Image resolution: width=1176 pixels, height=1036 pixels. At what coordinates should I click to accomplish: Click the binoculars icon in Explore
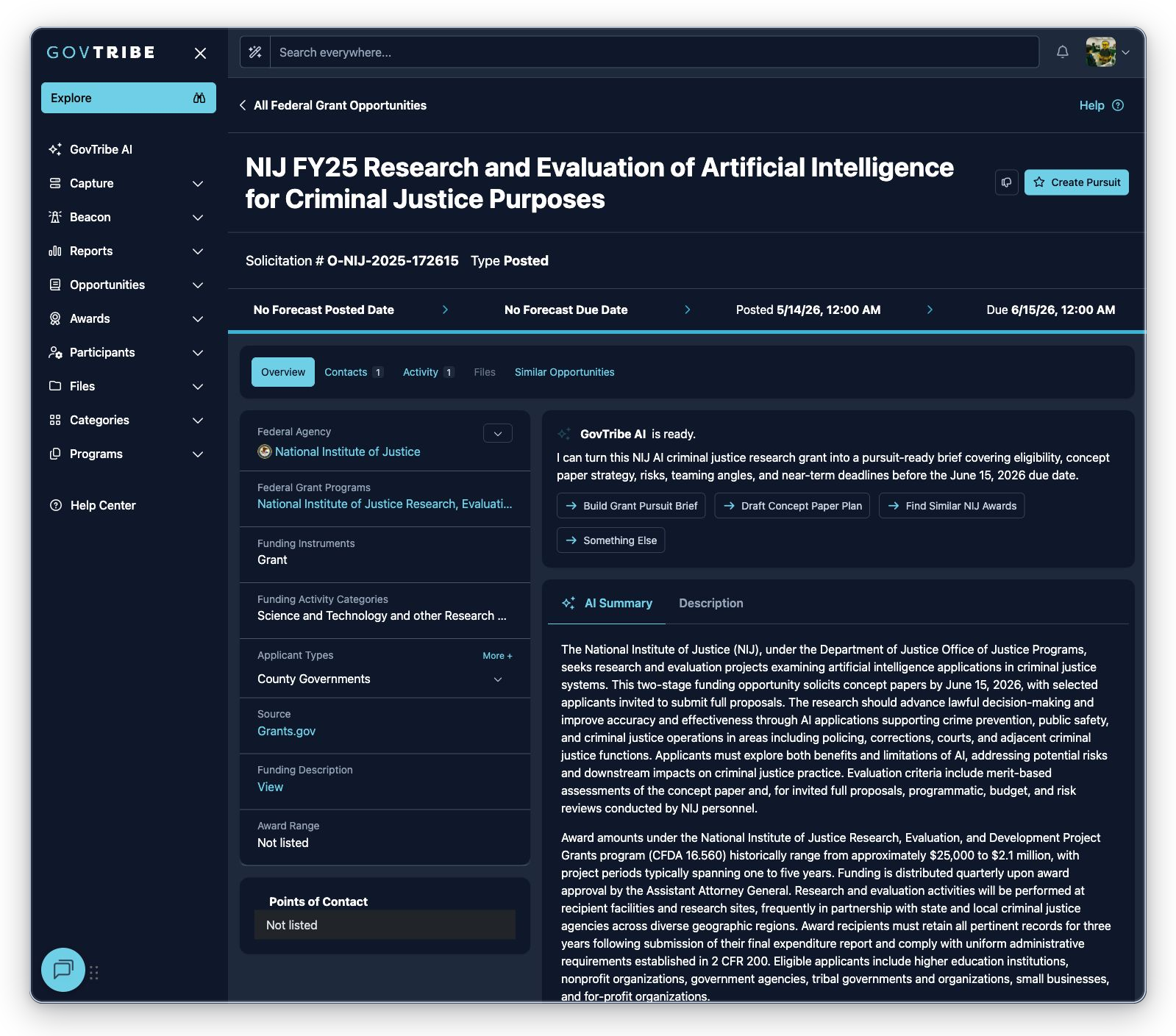click(199, 98)
